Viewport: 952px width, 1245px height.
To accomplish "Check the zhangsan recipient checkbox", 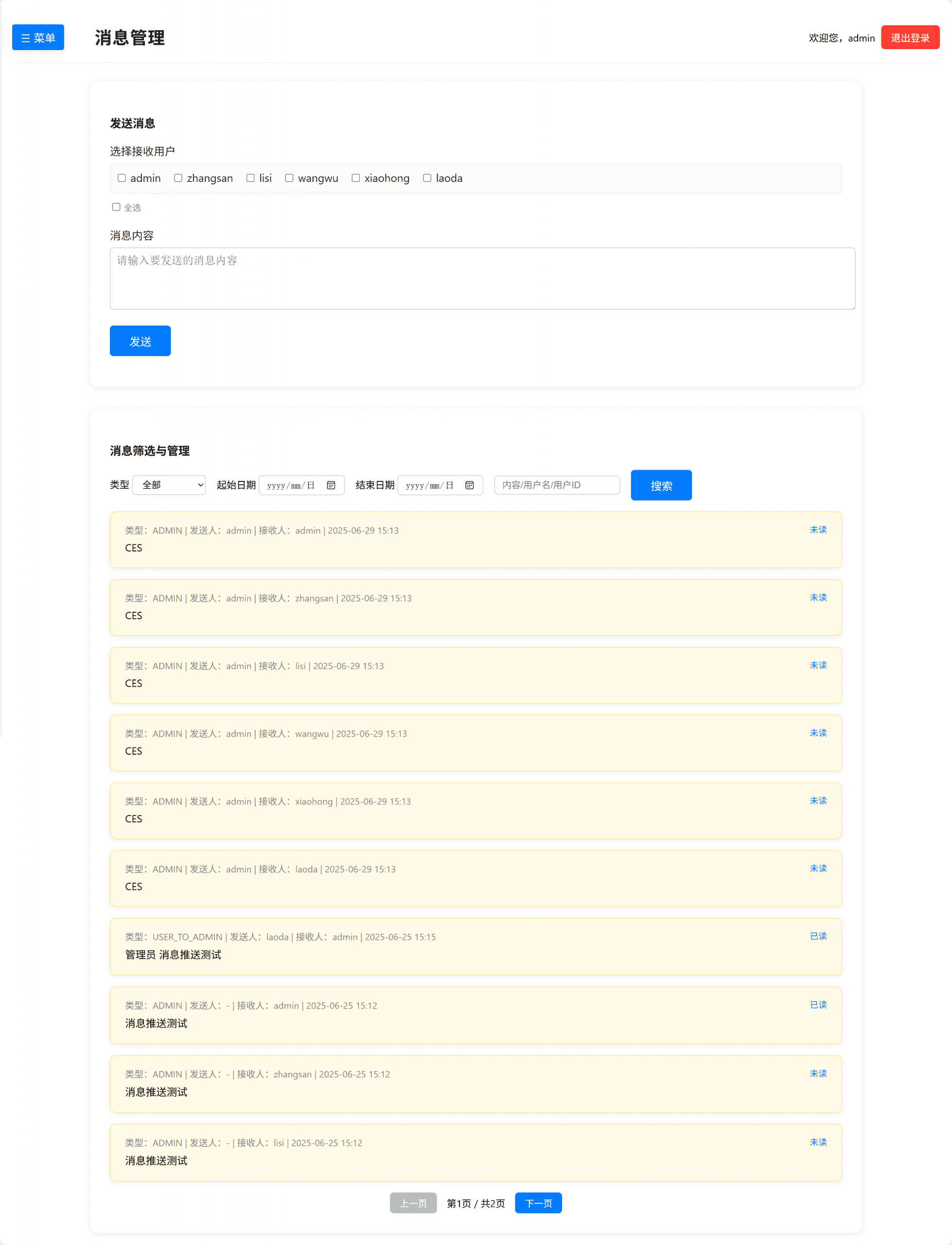I will click(178, 178).
